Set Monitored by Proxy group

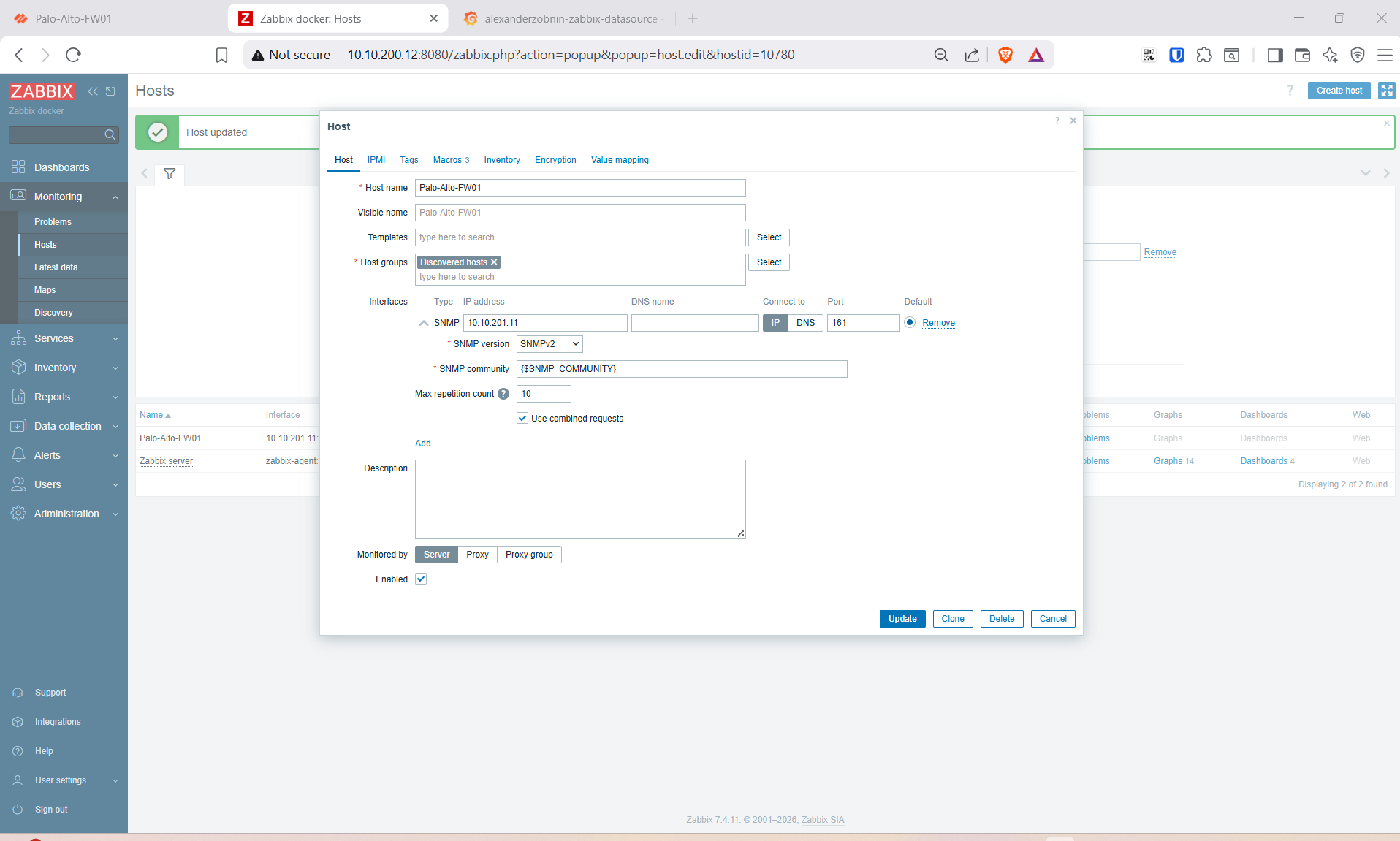tap(529, 555)
